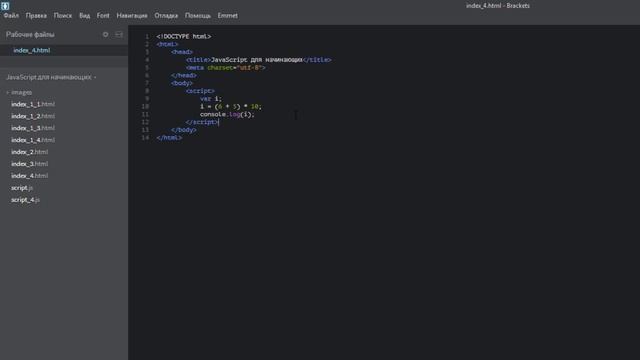Open the project dropdown JavaScript для начинающих
This screenshot has height=360, width=640.
(x=51, y=77)
